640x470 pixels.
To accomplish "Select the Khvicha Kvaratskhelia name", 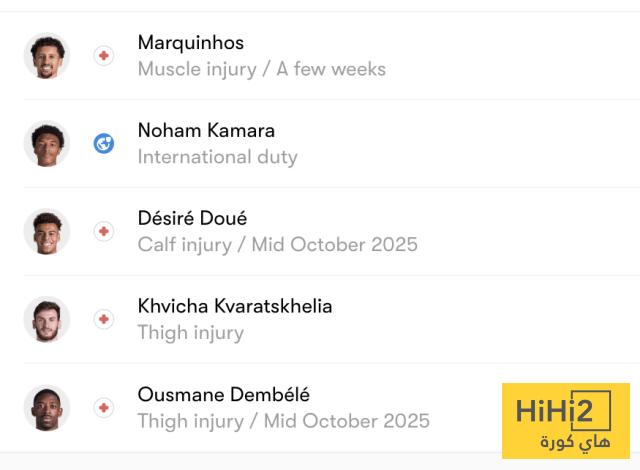I will [x=235, y=307].
